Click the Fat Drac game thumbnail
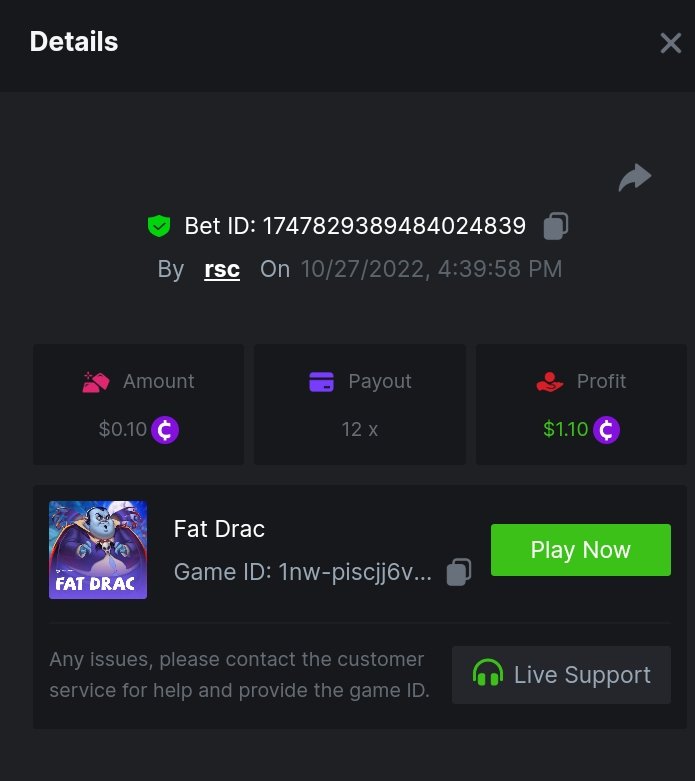The width and height of the screenshot is (695, 781). (98, 550)
